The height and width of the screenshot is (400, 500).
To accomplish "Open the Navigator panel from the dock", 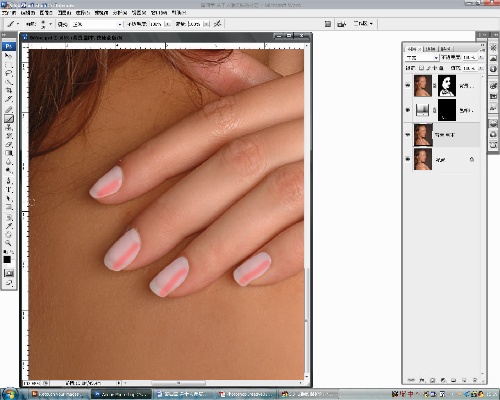I will coord(493,48).
